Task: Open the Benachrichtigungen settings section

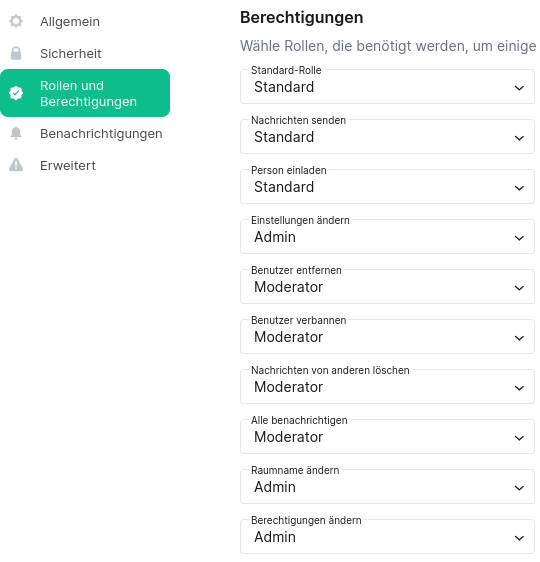Action: (85, 133)
